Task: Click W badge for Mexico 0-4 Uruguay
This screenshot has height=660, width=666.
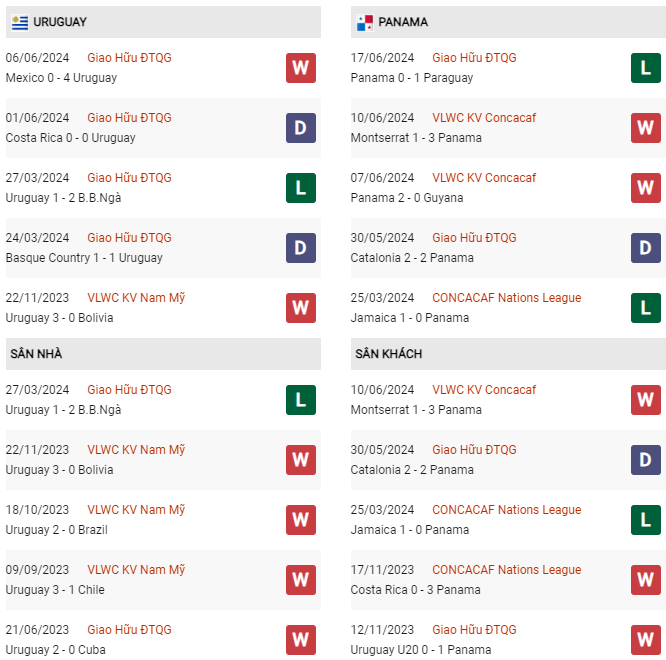Action: [301, 68]
